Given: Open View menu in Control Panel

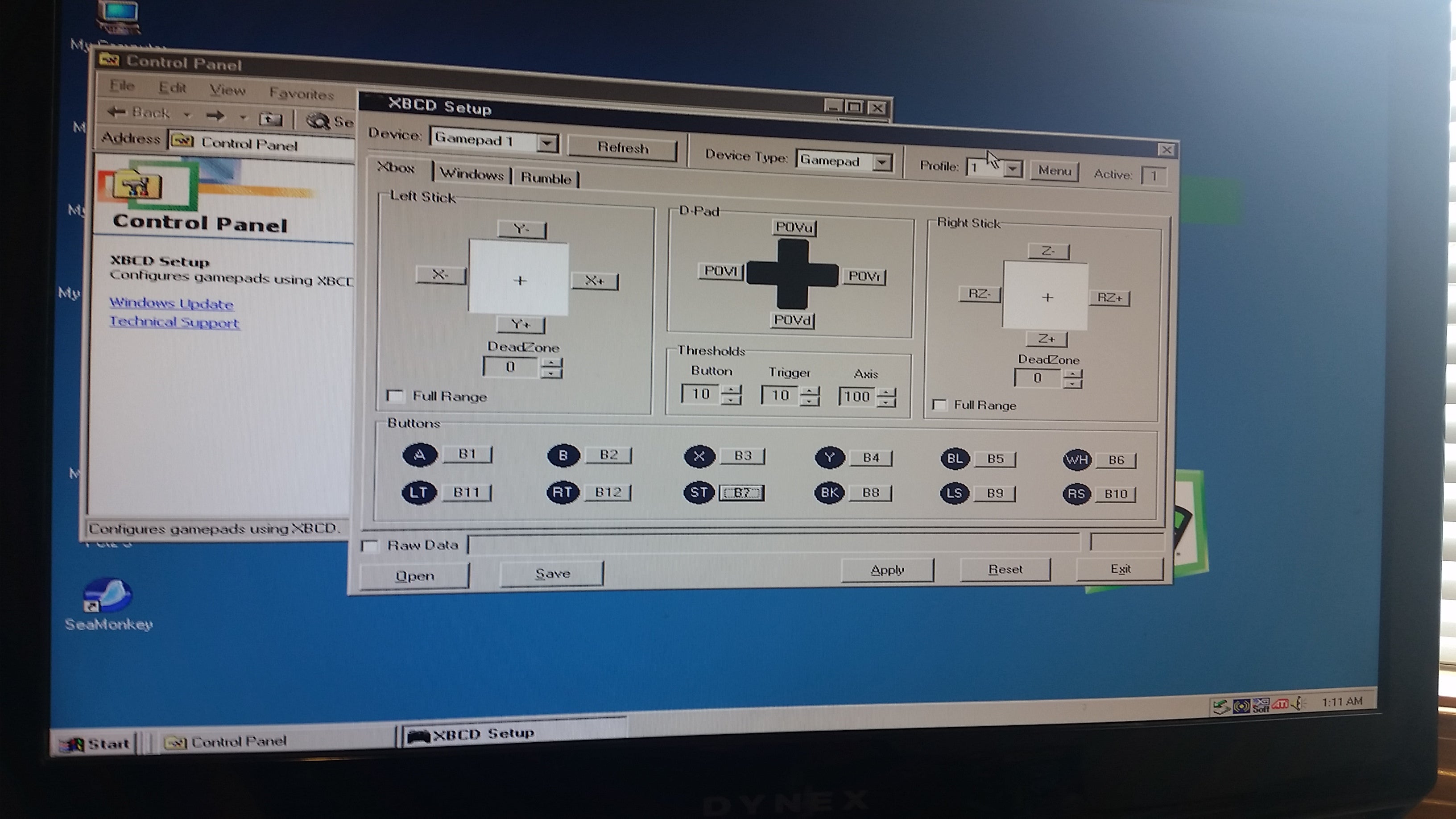Looking at the screenshot, I should 227,90.
